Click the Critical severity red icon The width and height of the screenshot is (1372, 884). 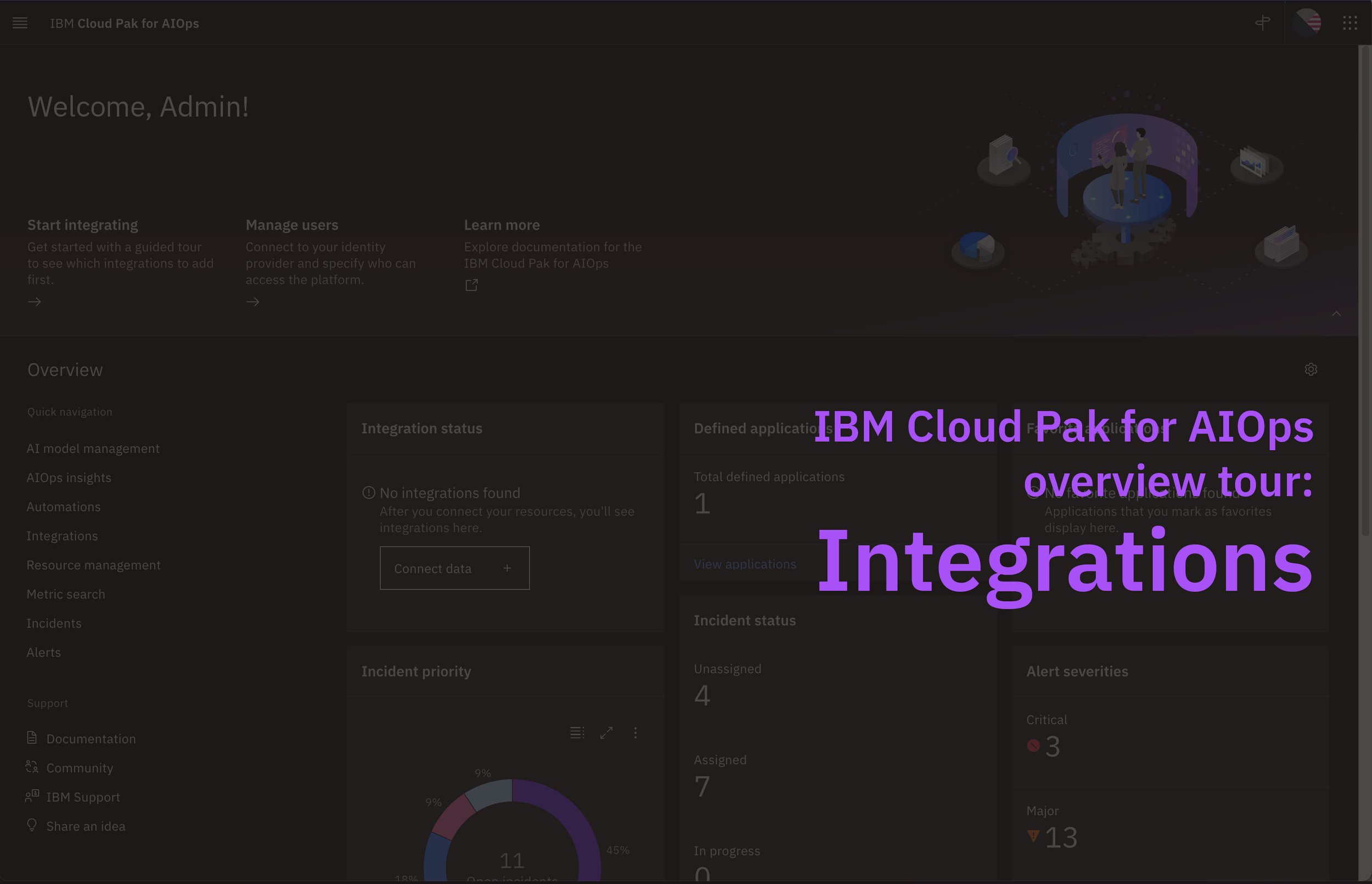coord(1033,746)
